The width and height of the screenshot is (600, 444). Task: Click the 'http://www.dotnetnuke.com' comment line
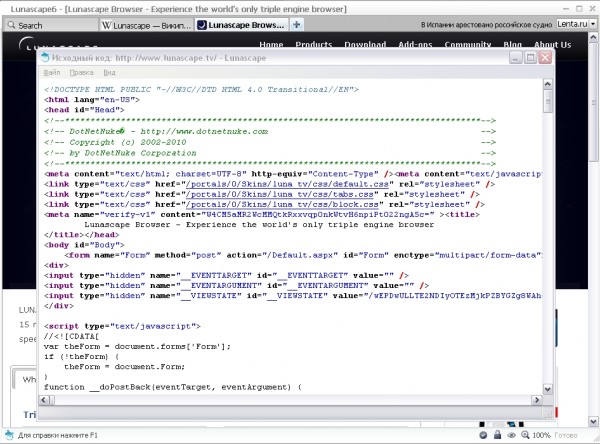pos(156,131)
